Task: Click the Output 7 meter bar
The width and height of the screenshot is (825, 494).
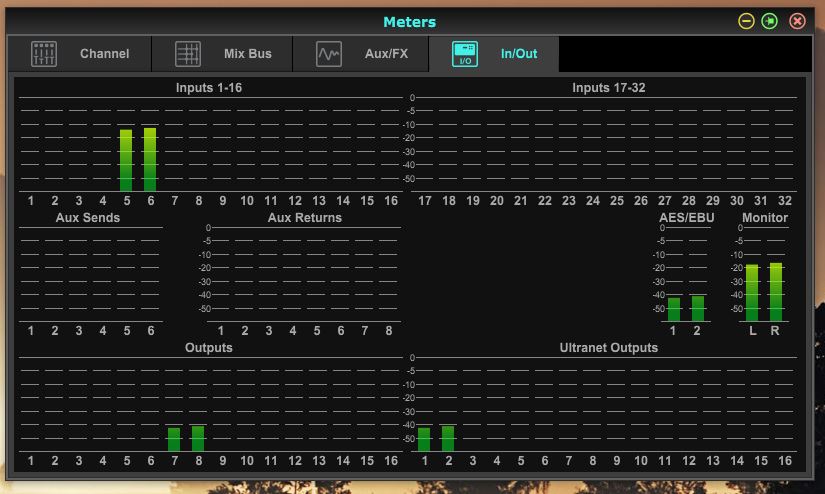Action: click(x=174, y=439)
